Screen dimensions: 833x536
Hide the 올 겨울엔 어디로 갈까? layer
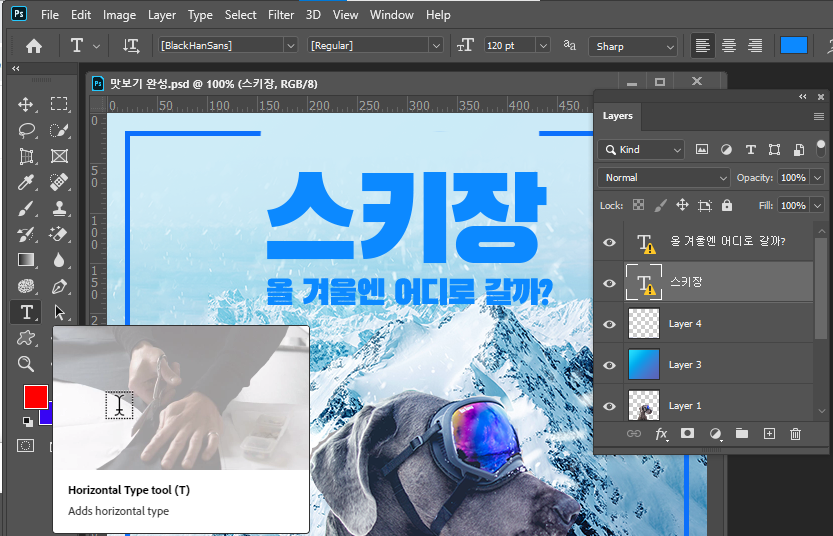pos(609,242)
